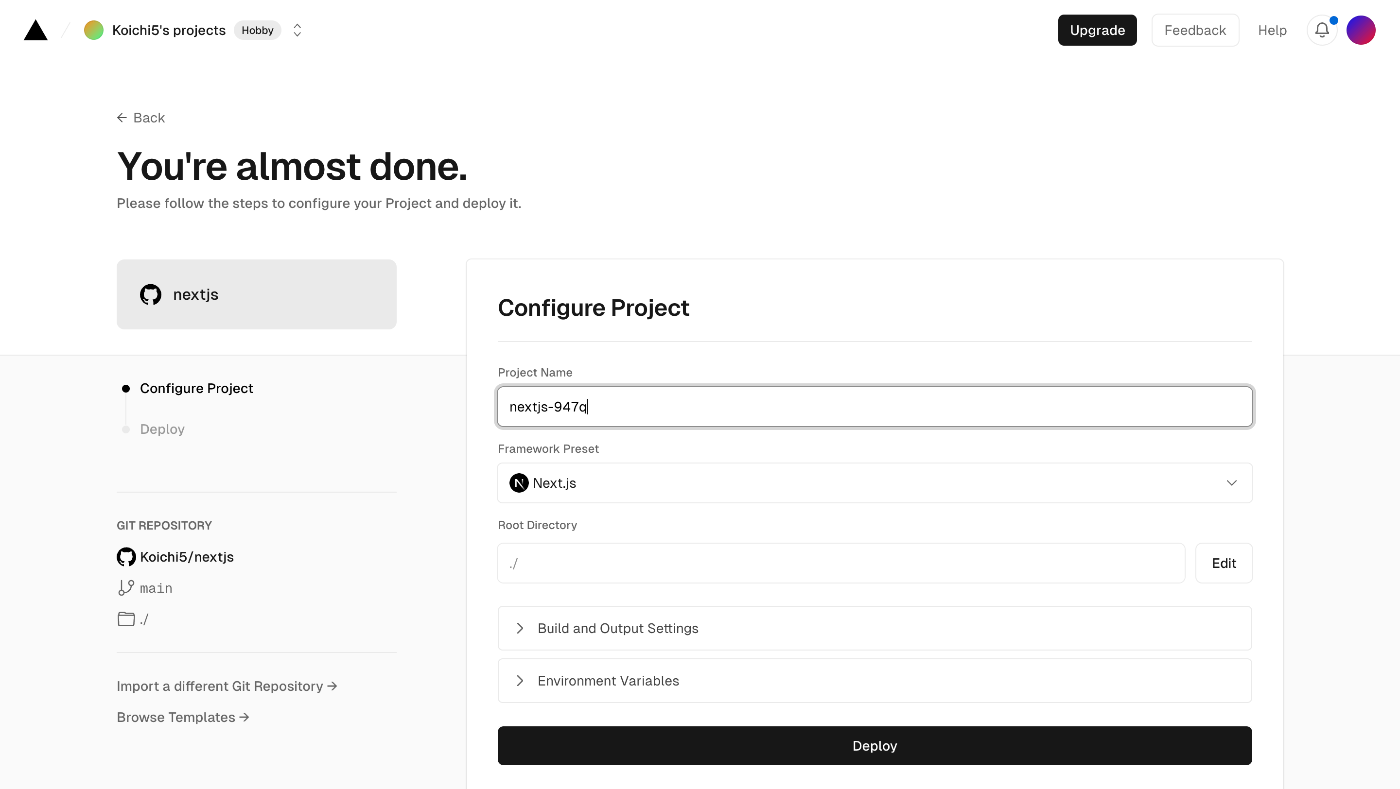
Task: Click the Root Directory label
Action: tap(538, 525)
